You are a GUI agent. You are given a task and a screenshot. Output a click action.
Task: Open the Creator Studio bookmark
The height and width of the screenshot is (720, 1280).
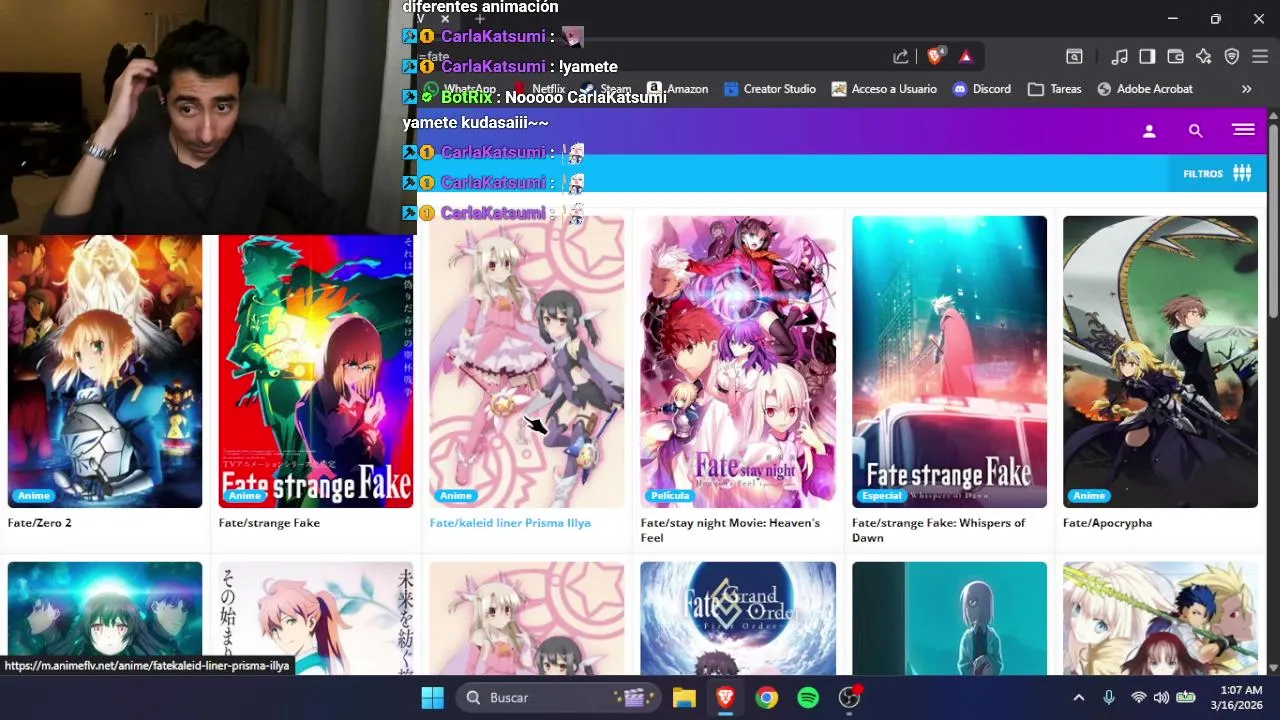pyautogui.click(x=770, y=89)
